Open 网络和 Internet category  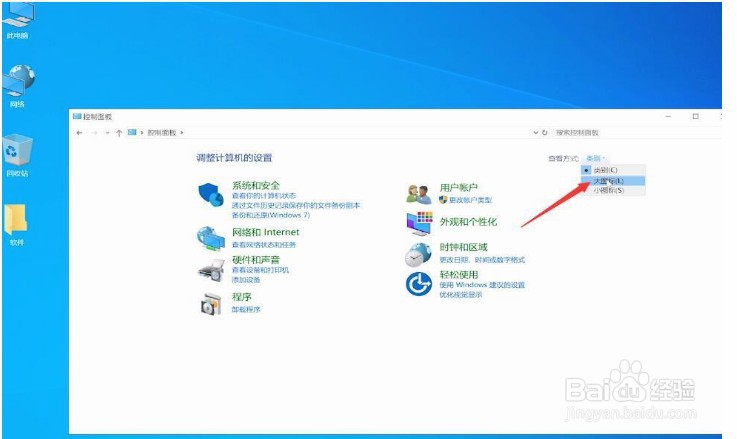pos(266,232)
